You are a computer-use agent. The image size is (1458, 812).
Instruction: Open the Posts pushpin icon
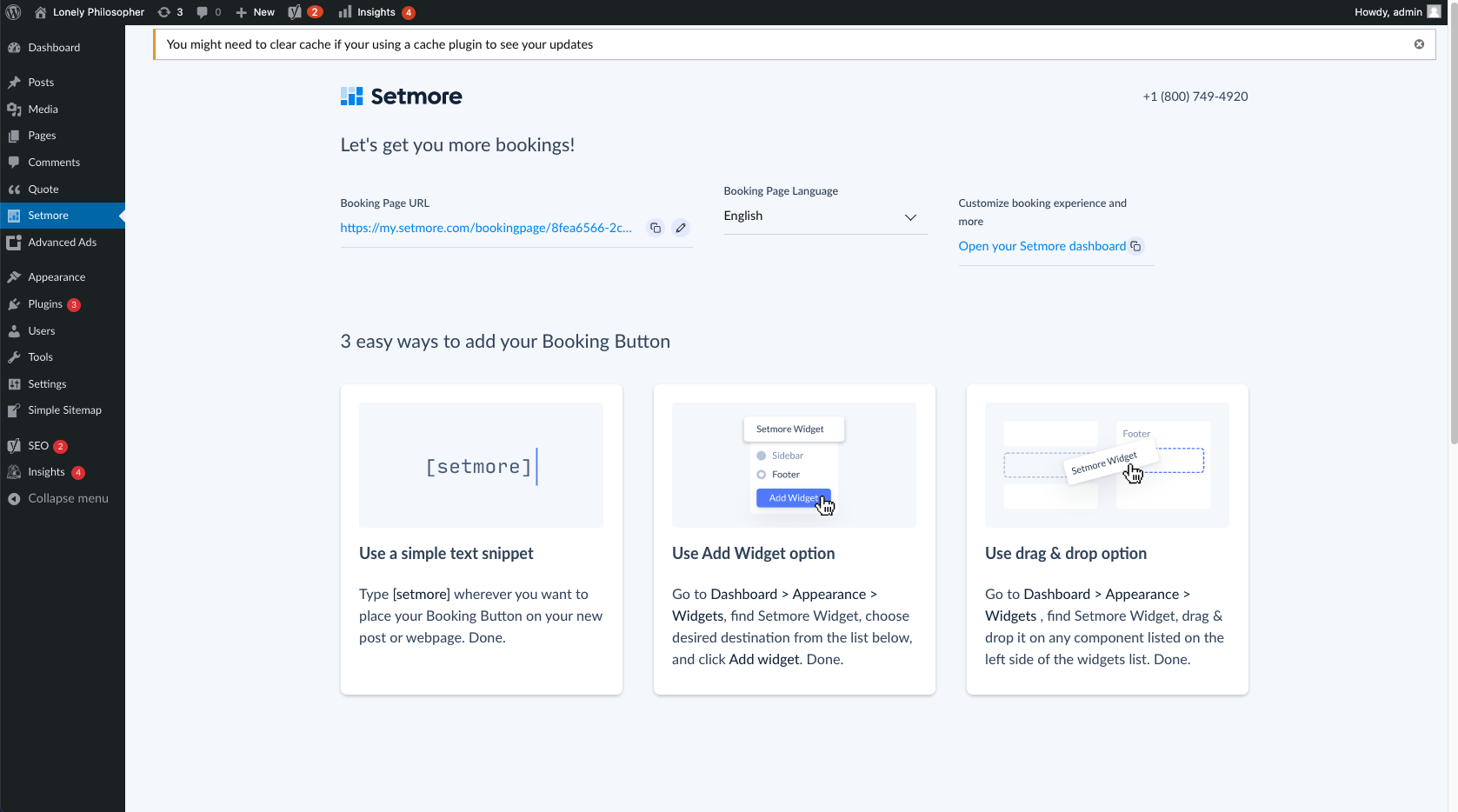click(14, 83)
